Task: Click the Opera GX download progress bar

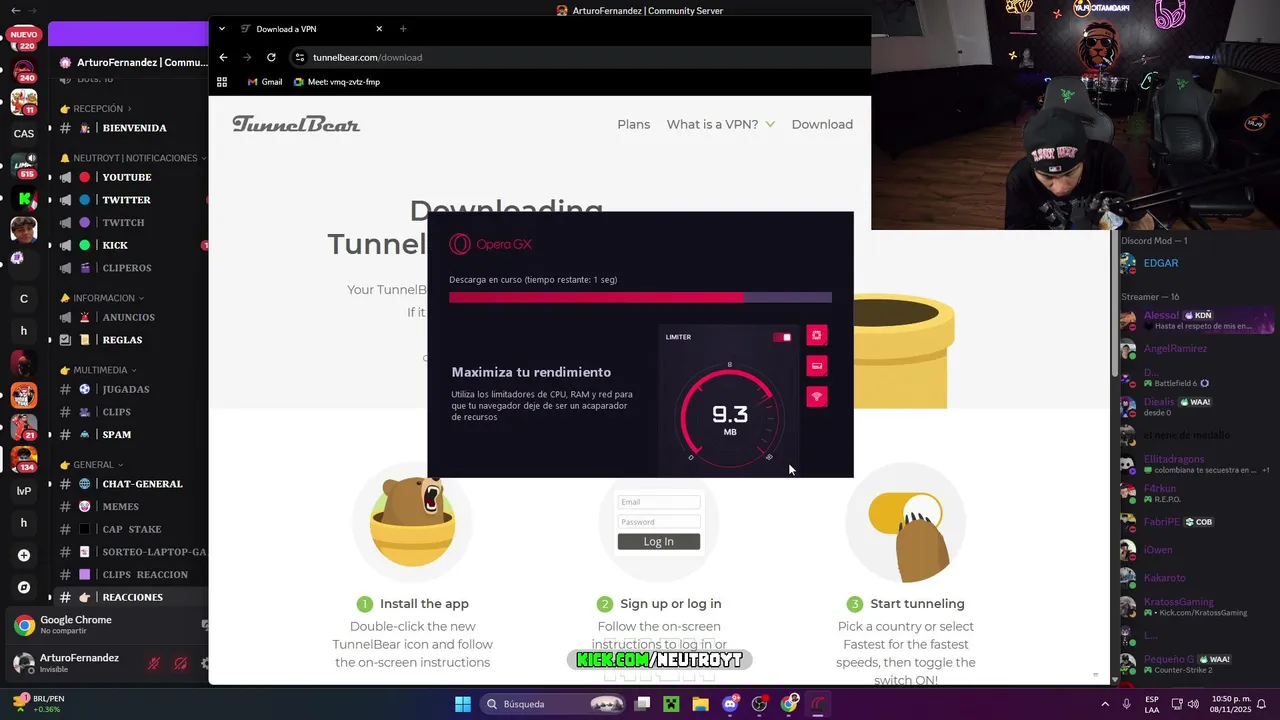Action: click(x=640, y=297)
